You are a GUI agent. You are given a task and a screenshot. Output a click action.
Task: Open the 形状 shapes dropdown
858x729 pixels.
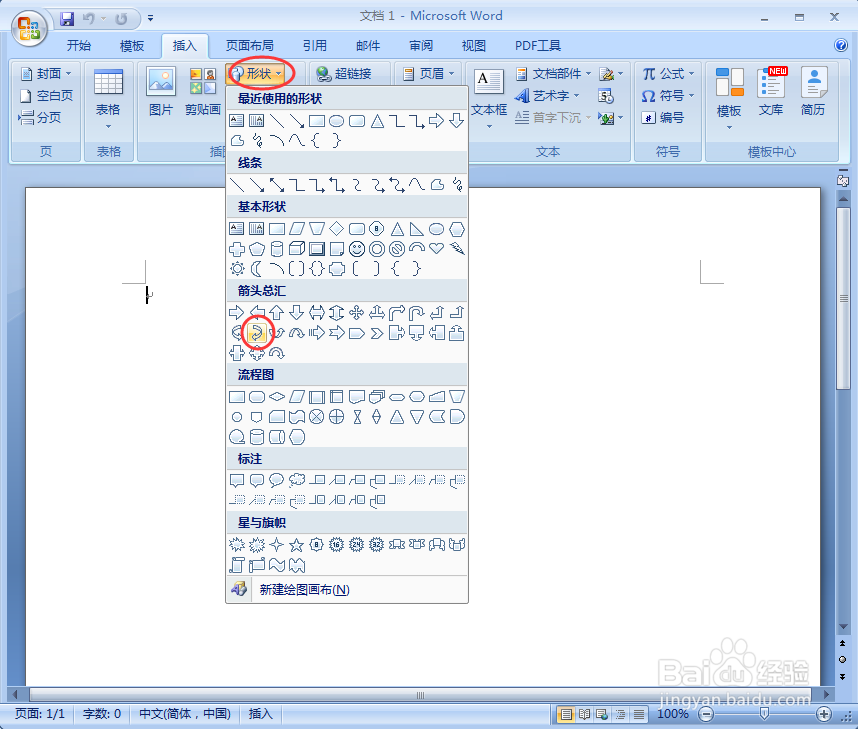point(255,73)
